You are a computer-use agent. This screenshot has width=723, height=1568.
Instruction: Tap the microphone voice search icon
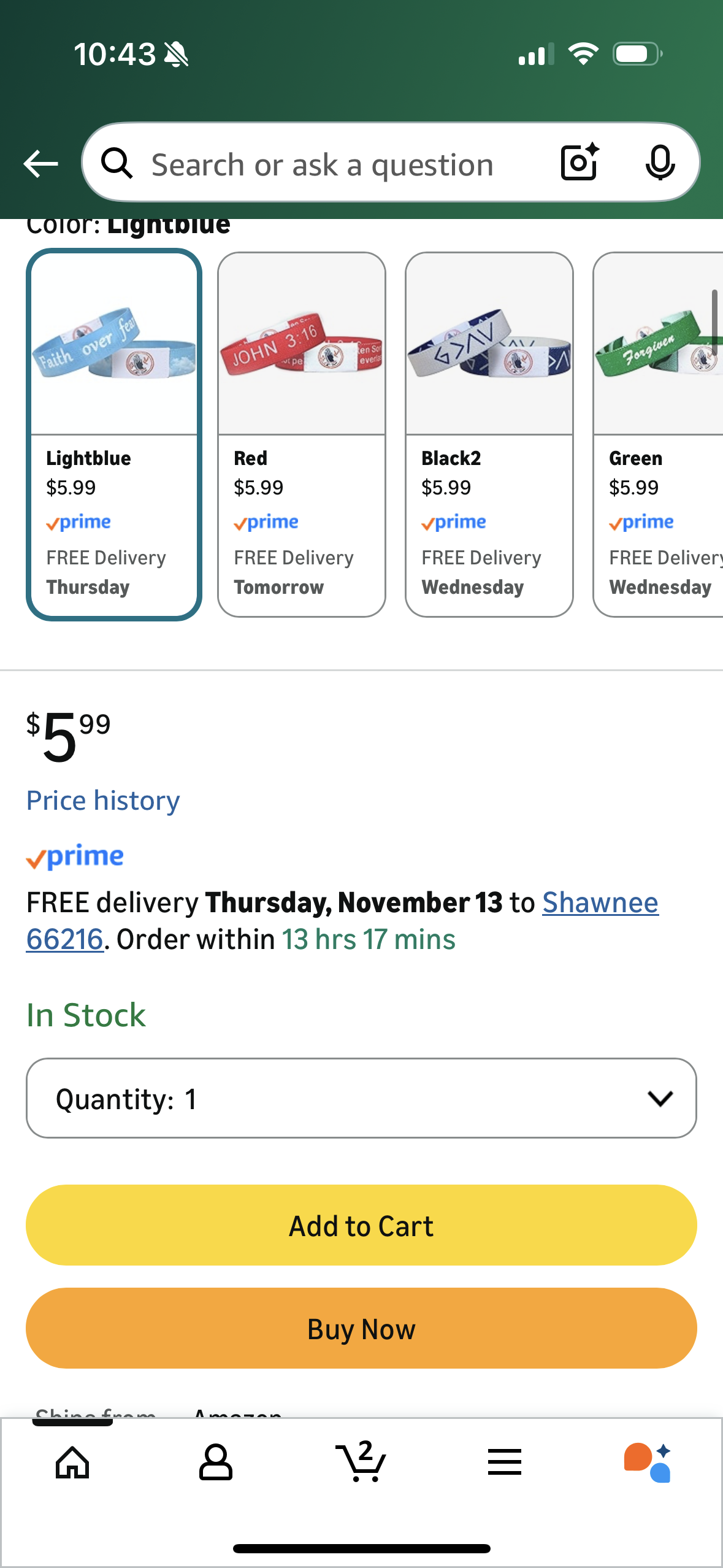[660, 163]
